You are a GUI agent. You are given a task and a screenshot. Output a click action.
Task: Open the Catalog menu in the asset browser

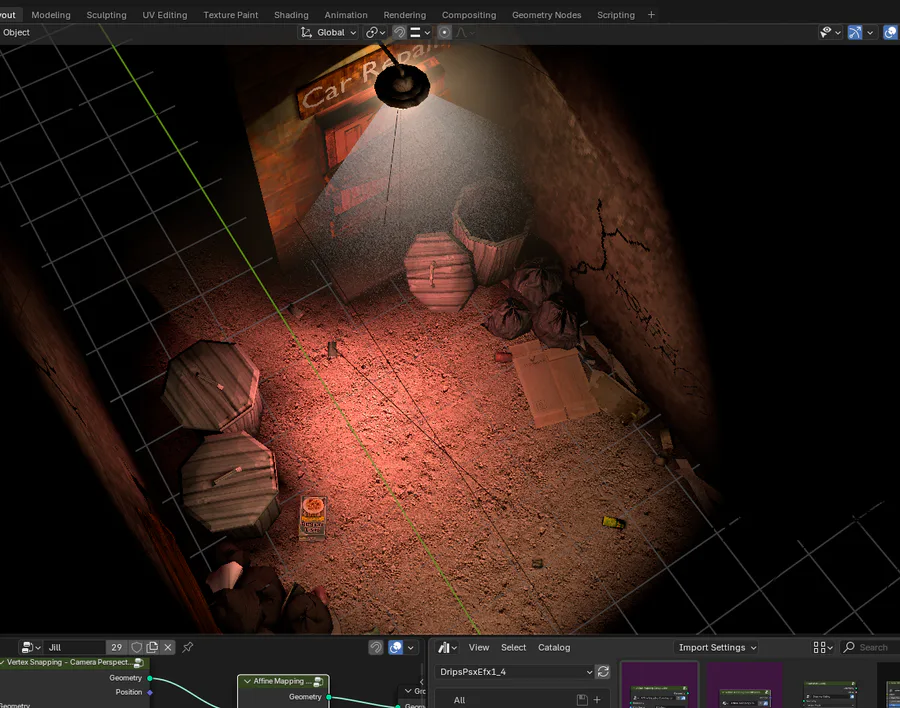pos(553,647)
